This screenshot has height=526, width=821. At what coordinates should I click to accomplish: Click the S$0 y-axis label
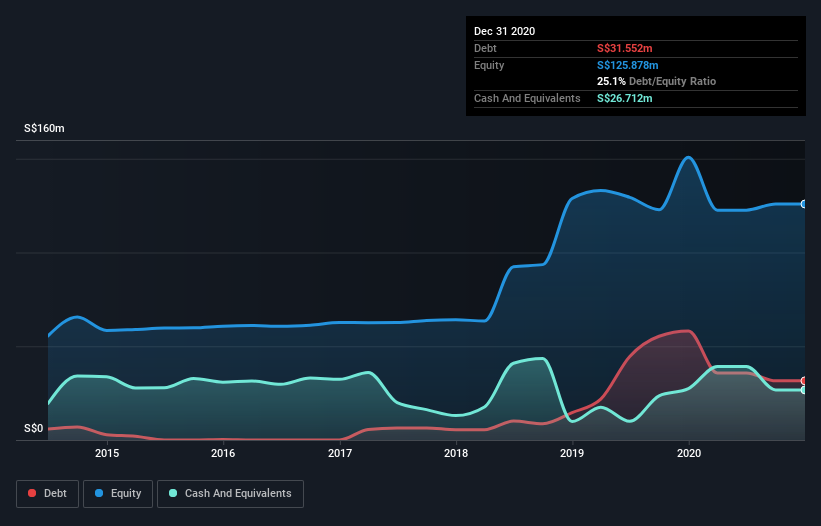tap(34, 429)
